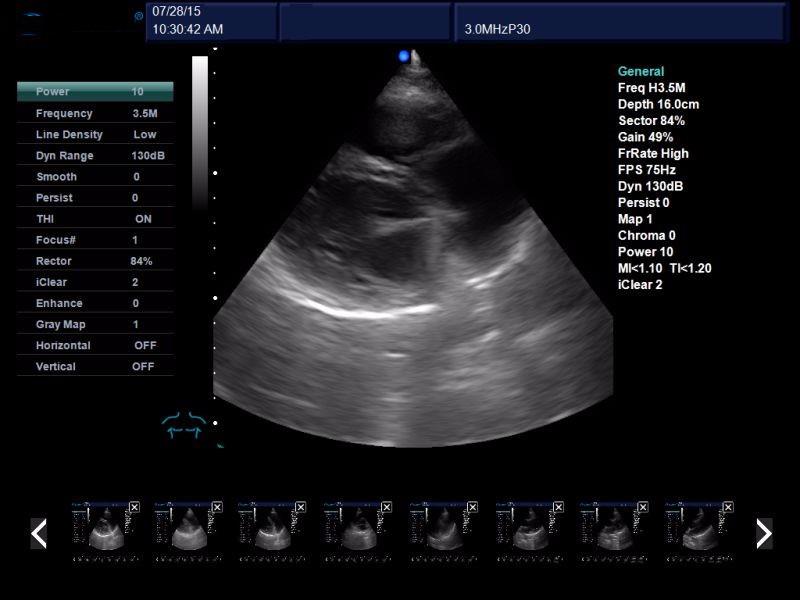Image resolution: width=800 pixels, height=600 pixels.
Task: Remove the last thumbnail via its X icon
Action: [x=727, y=507]
